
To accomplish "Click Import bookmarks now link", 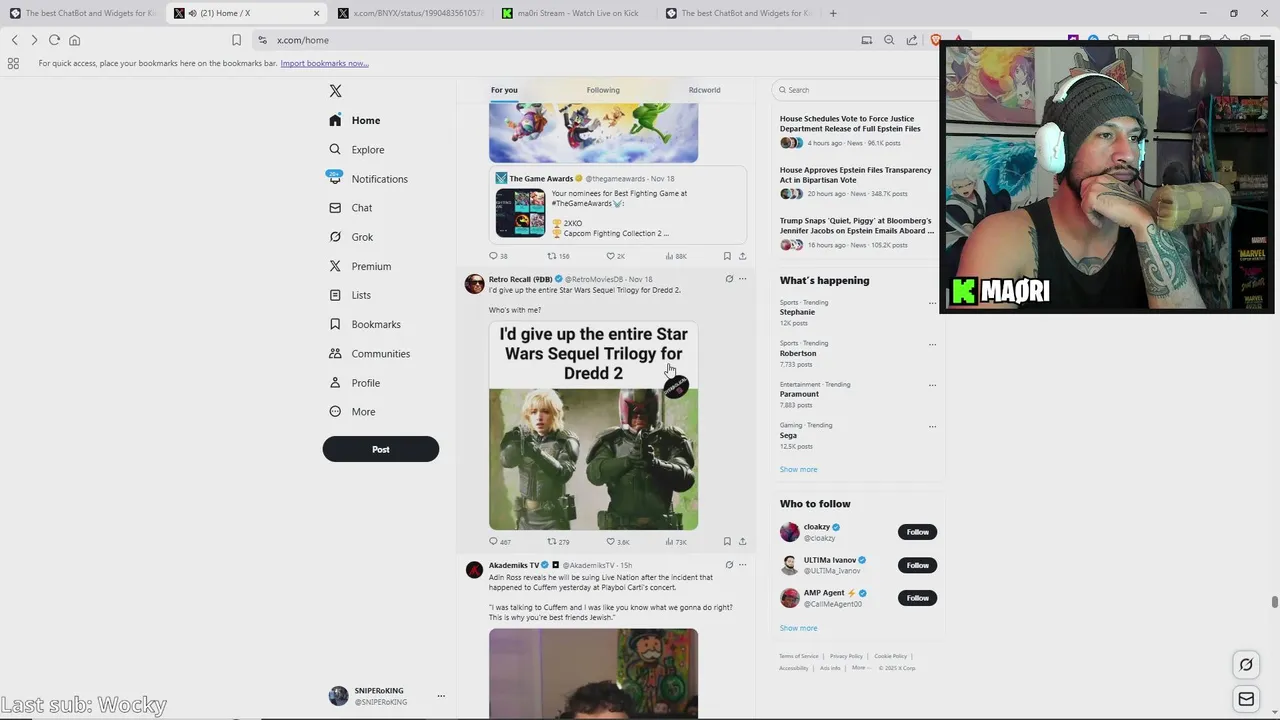I will coord(324,63).
